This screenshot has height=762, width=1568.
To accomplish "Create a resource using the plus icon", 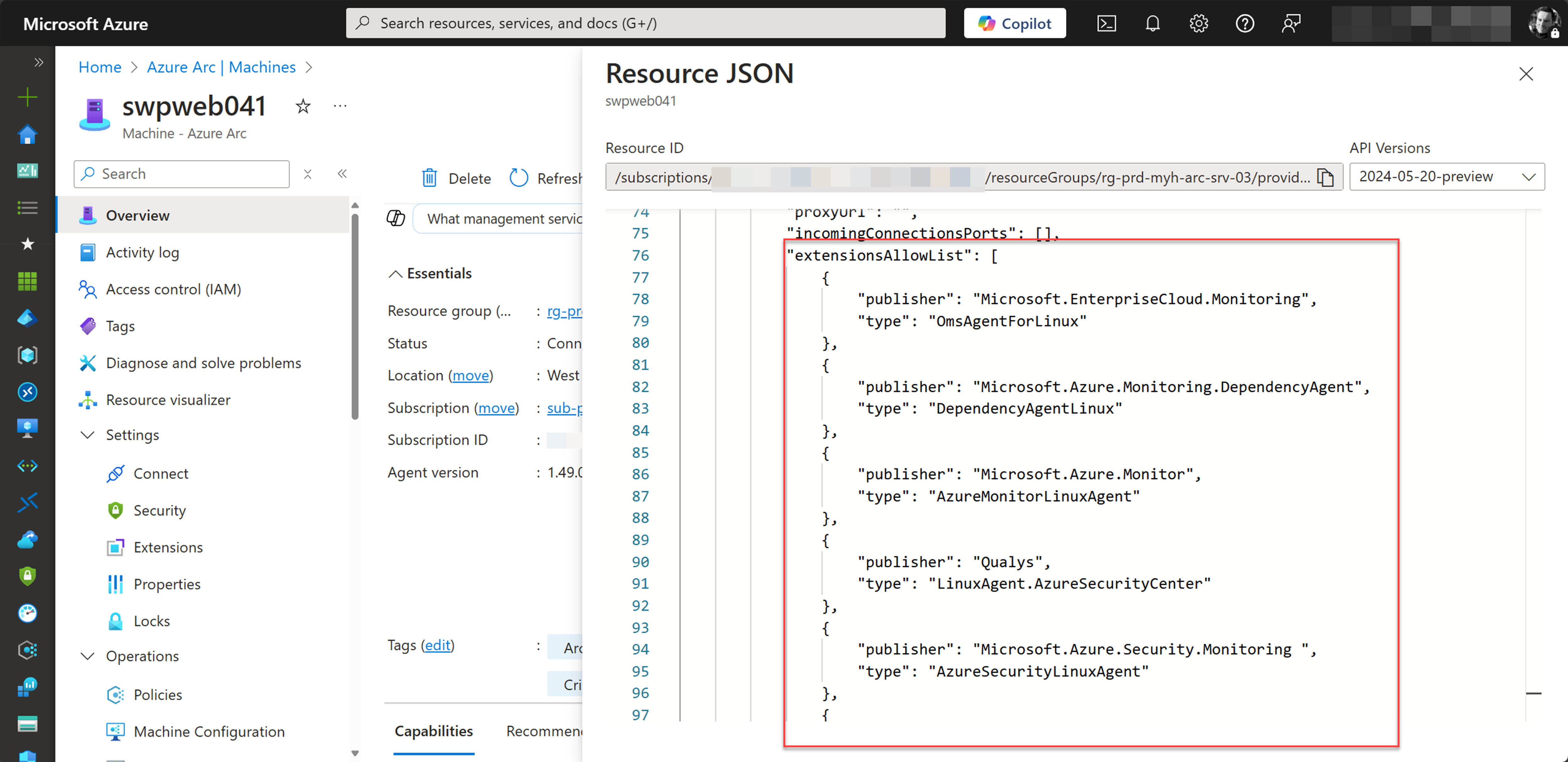I will click(x=27, y=96).
